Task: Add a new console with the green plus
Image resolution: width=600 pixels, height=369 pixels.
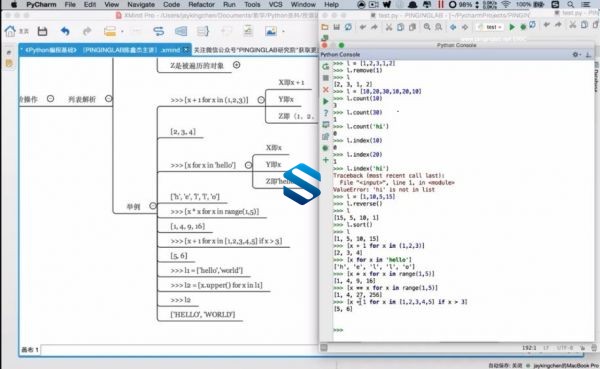Action: [326, 160]
